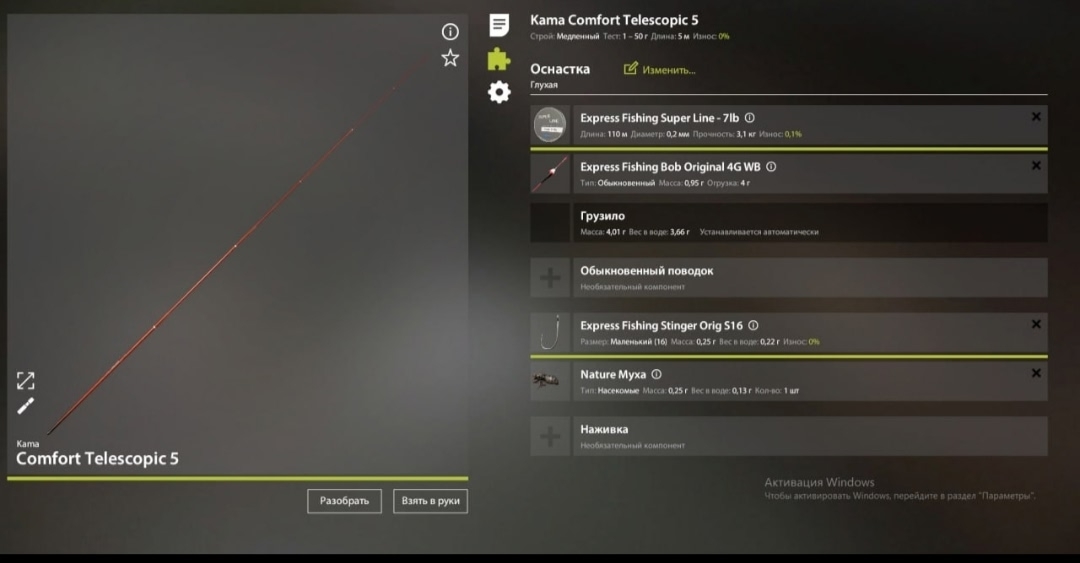Add a Наживка bait component
Screen dimensions: 1080x563
(789, 436)
